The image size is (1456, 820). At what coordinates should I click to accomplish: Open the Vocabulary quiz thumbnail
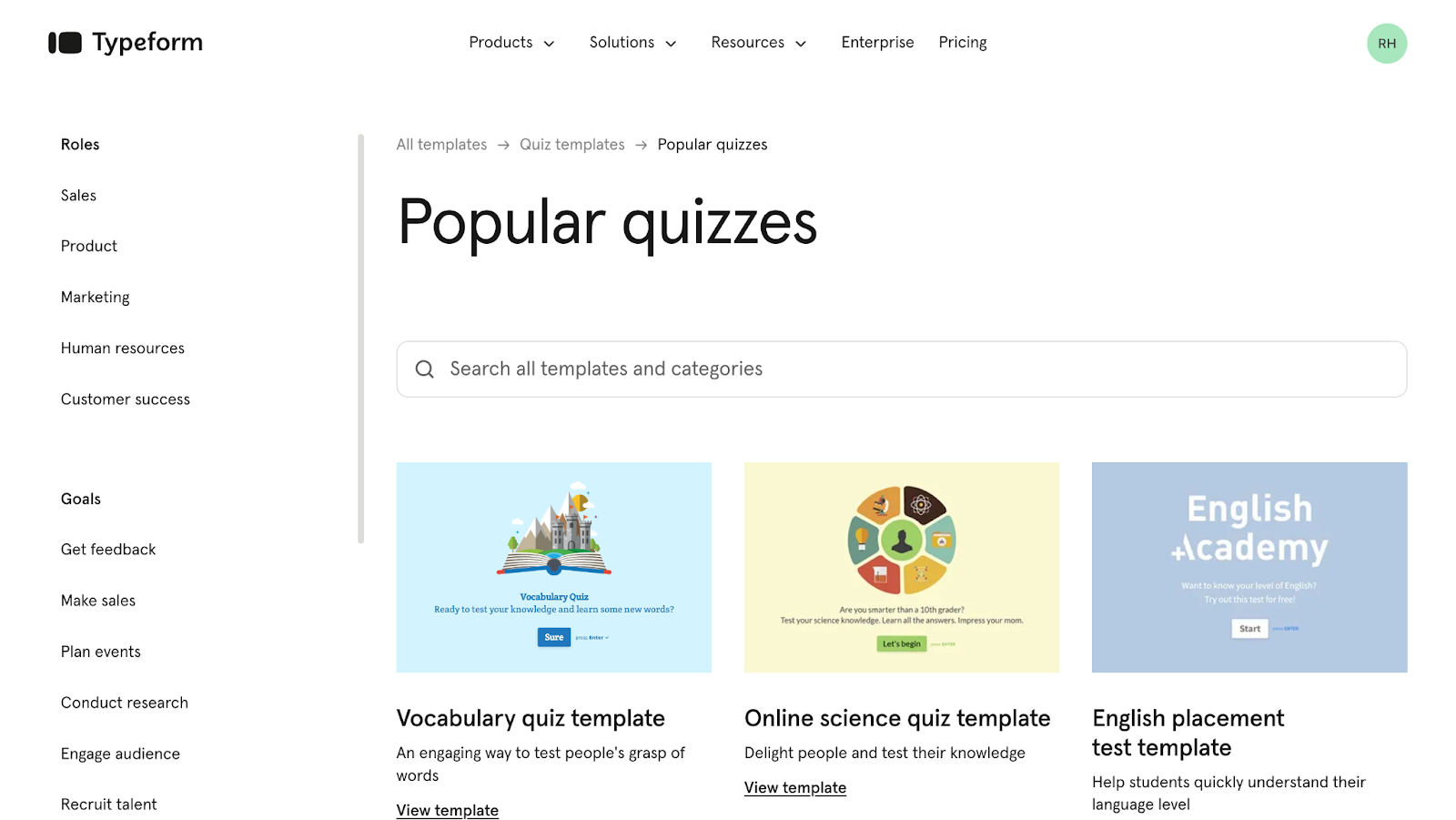554,568
